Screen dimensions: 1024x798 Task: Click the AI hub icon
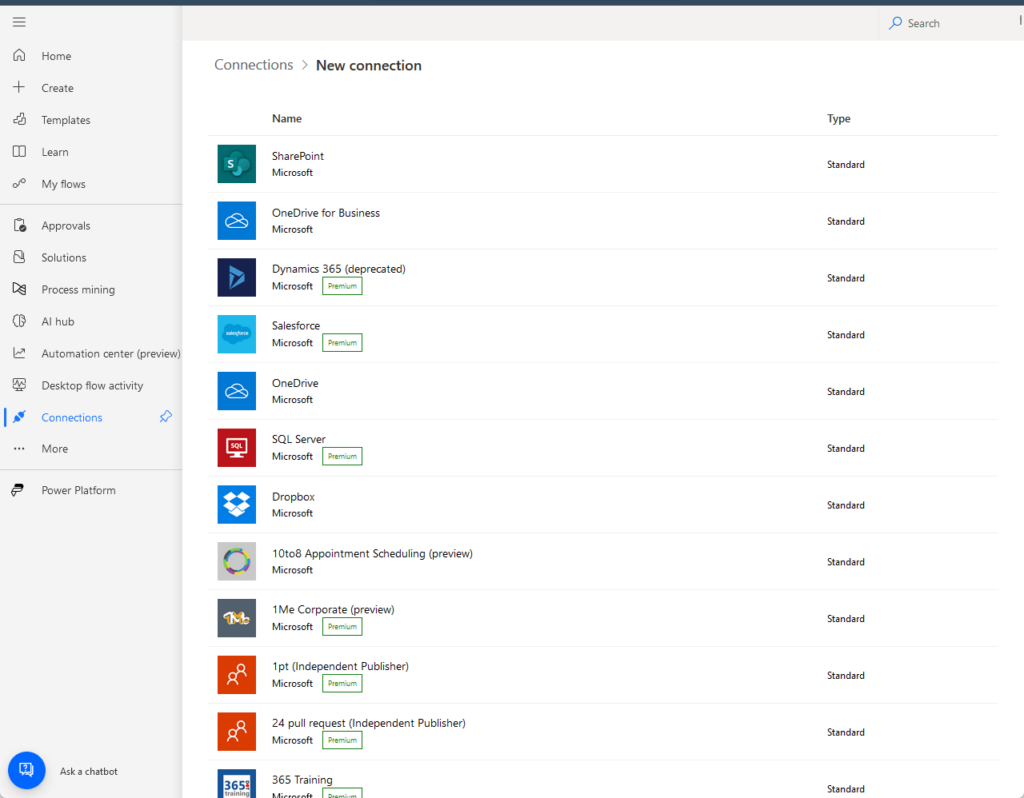pos(19,321)
